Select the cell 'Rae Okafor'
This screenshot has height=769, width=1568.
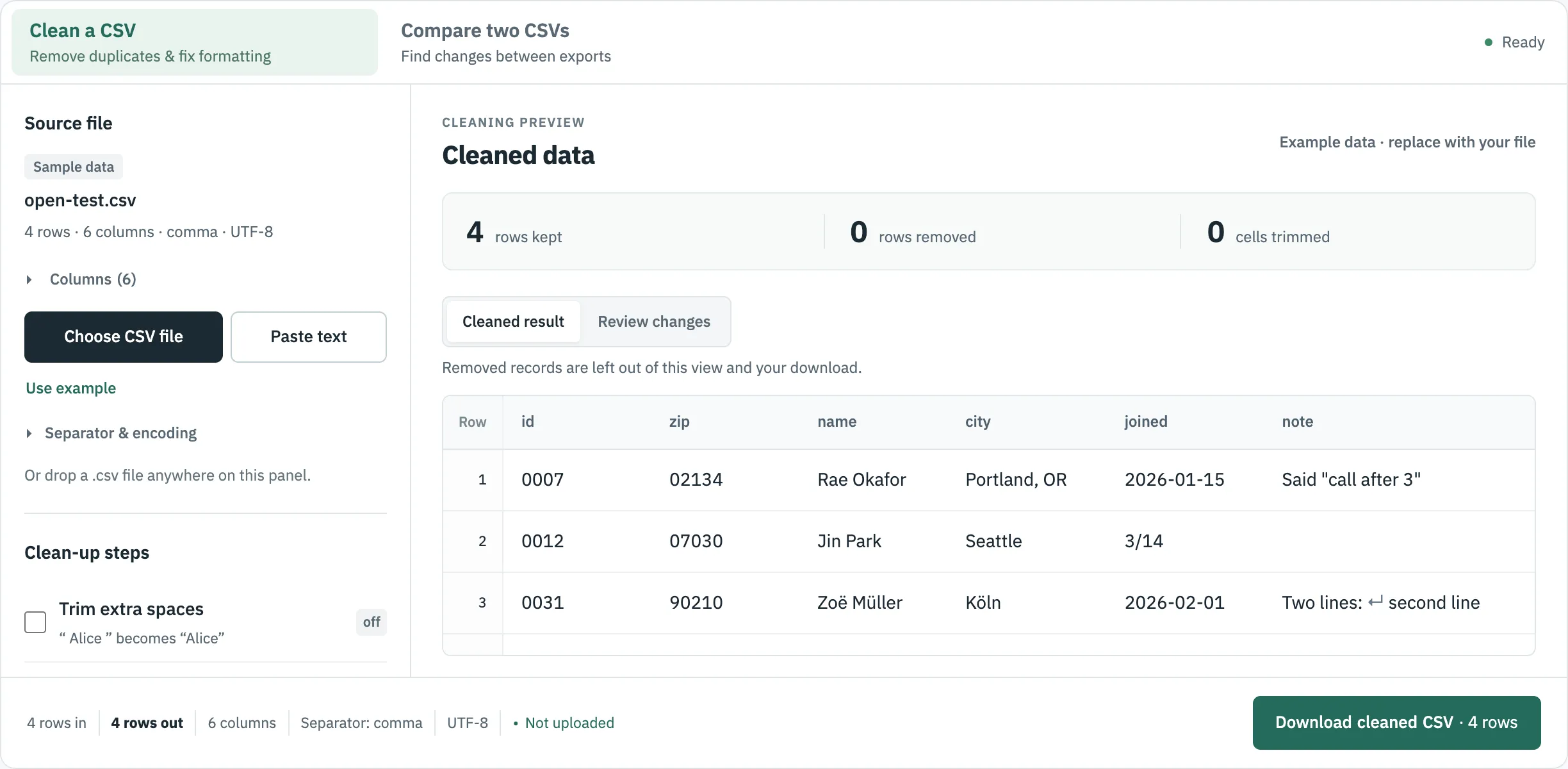862,479
